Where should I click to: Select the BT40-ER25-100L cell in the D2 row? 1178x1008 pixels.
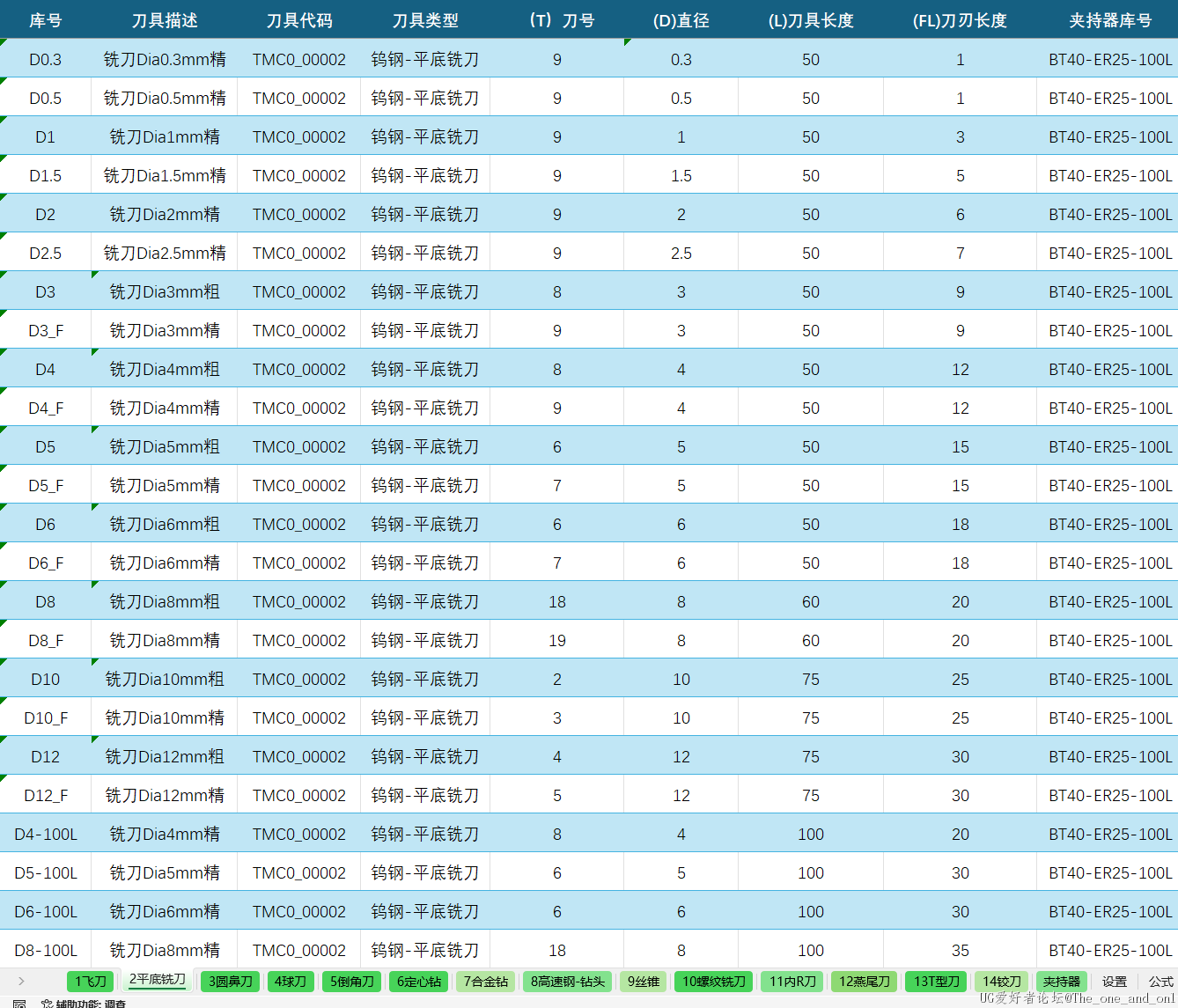tap(1108, 214)
